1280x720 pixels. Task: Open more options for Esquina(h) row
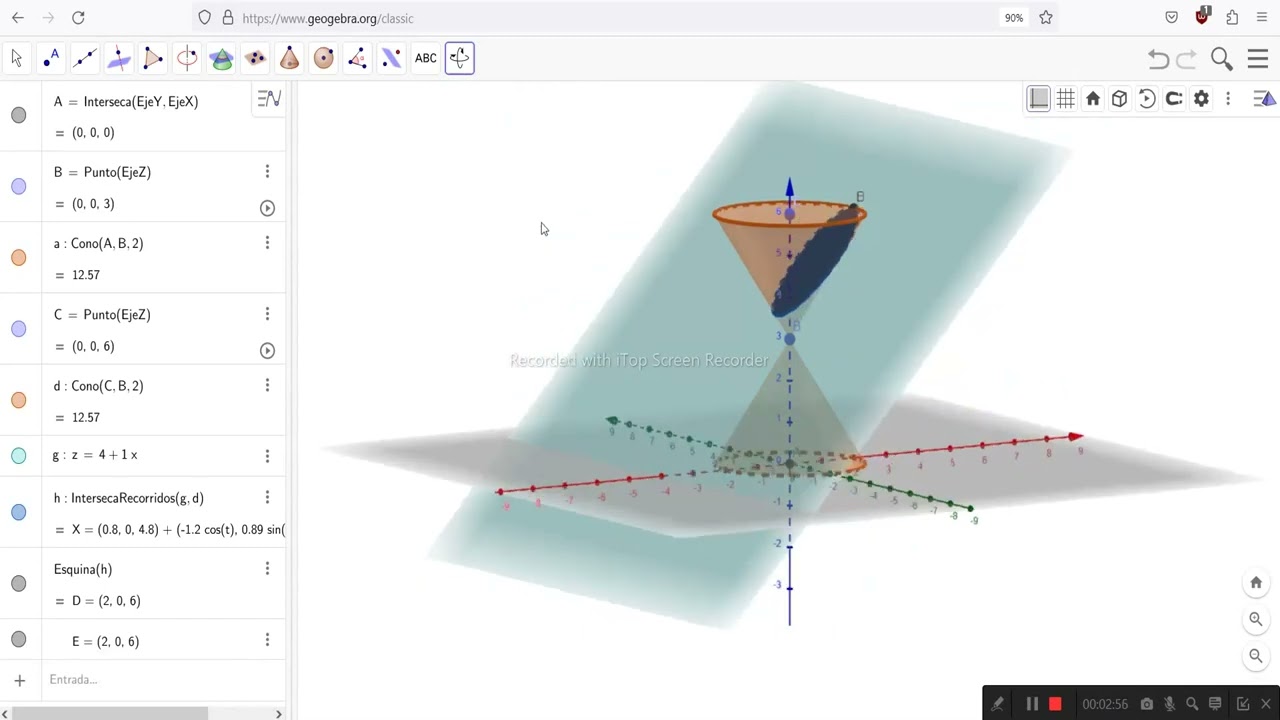(267, 569)
